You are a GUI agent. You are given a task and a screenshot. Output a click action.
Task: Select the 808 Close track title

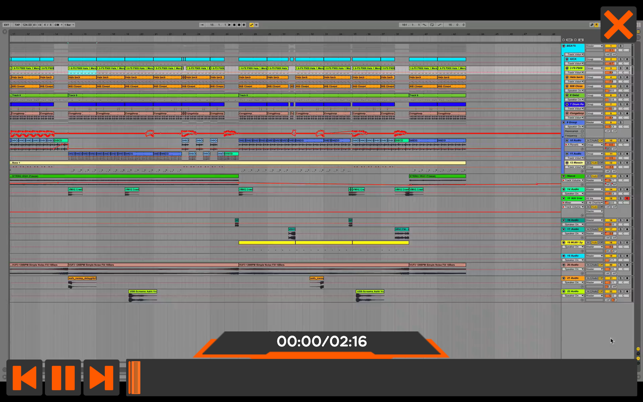pyautogui.click(x=574, y=86)
